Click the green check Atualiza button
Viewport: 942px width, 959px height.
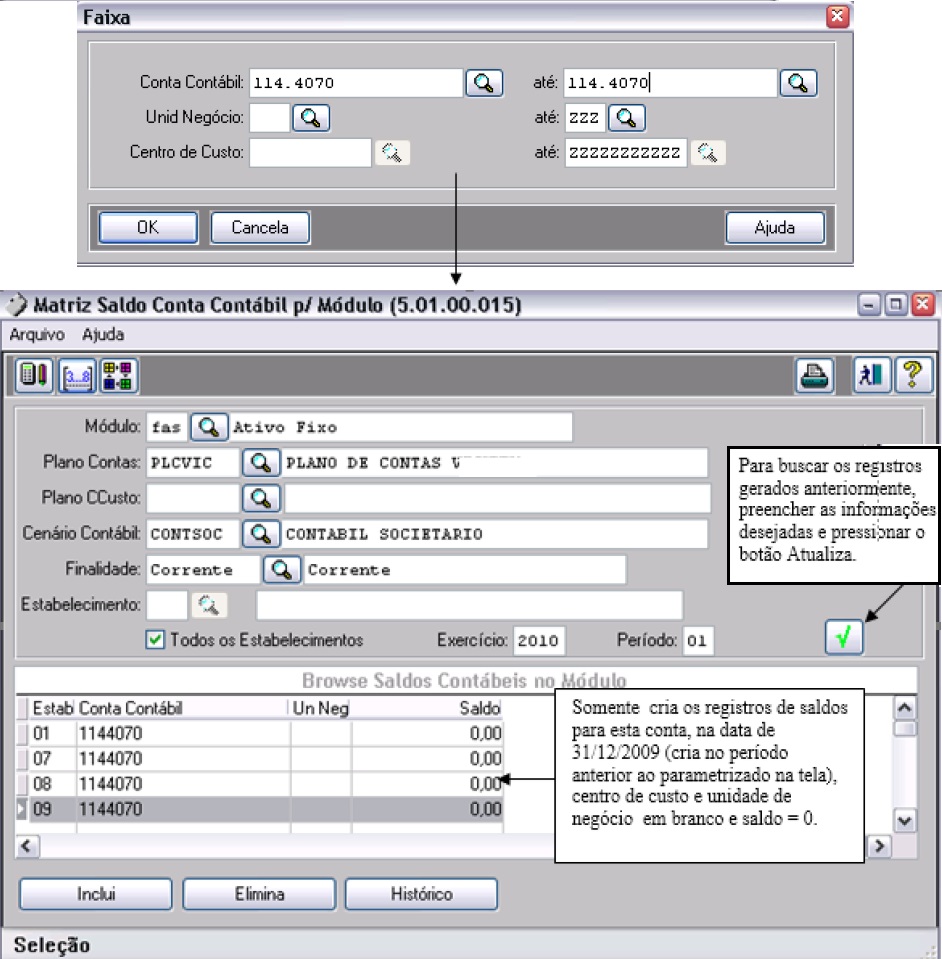click(844, 637)
